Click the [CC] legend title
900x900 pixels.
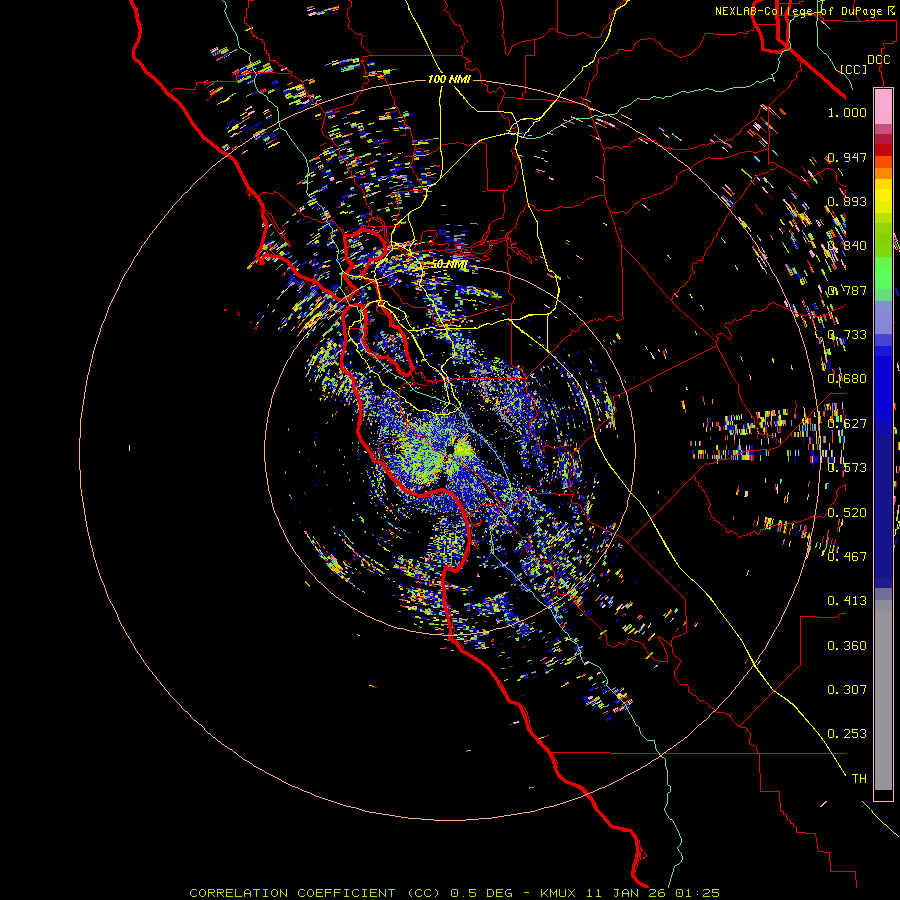tap(854, 69)
